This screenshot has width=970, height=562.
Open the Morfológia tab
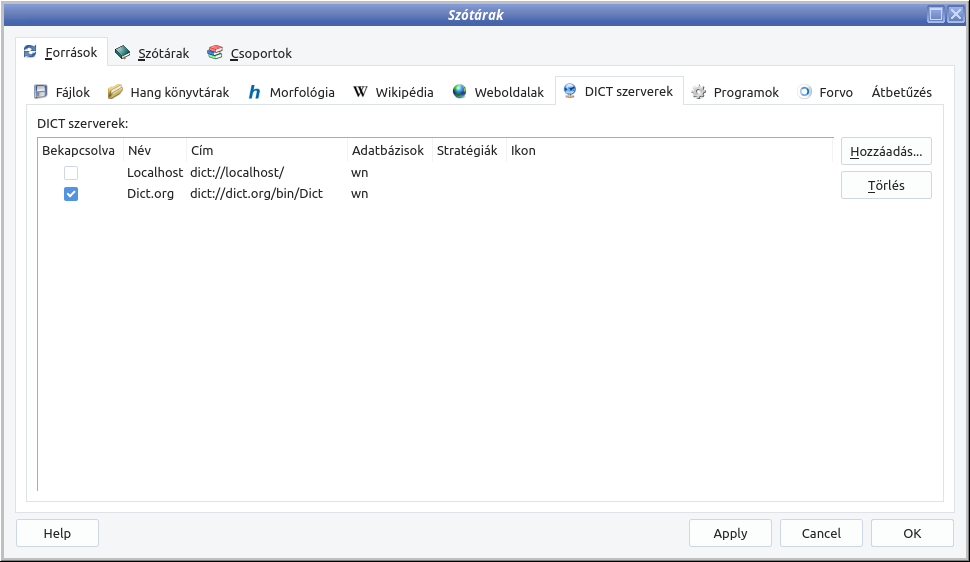tap(291, 92)
